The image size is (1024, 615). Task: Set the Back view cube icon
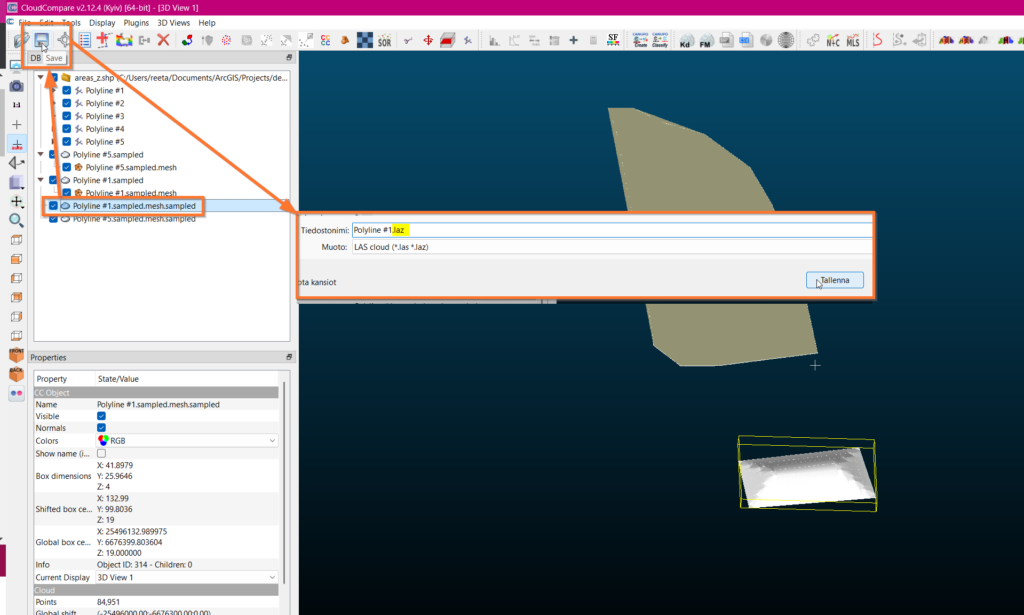tap(16, 374)
